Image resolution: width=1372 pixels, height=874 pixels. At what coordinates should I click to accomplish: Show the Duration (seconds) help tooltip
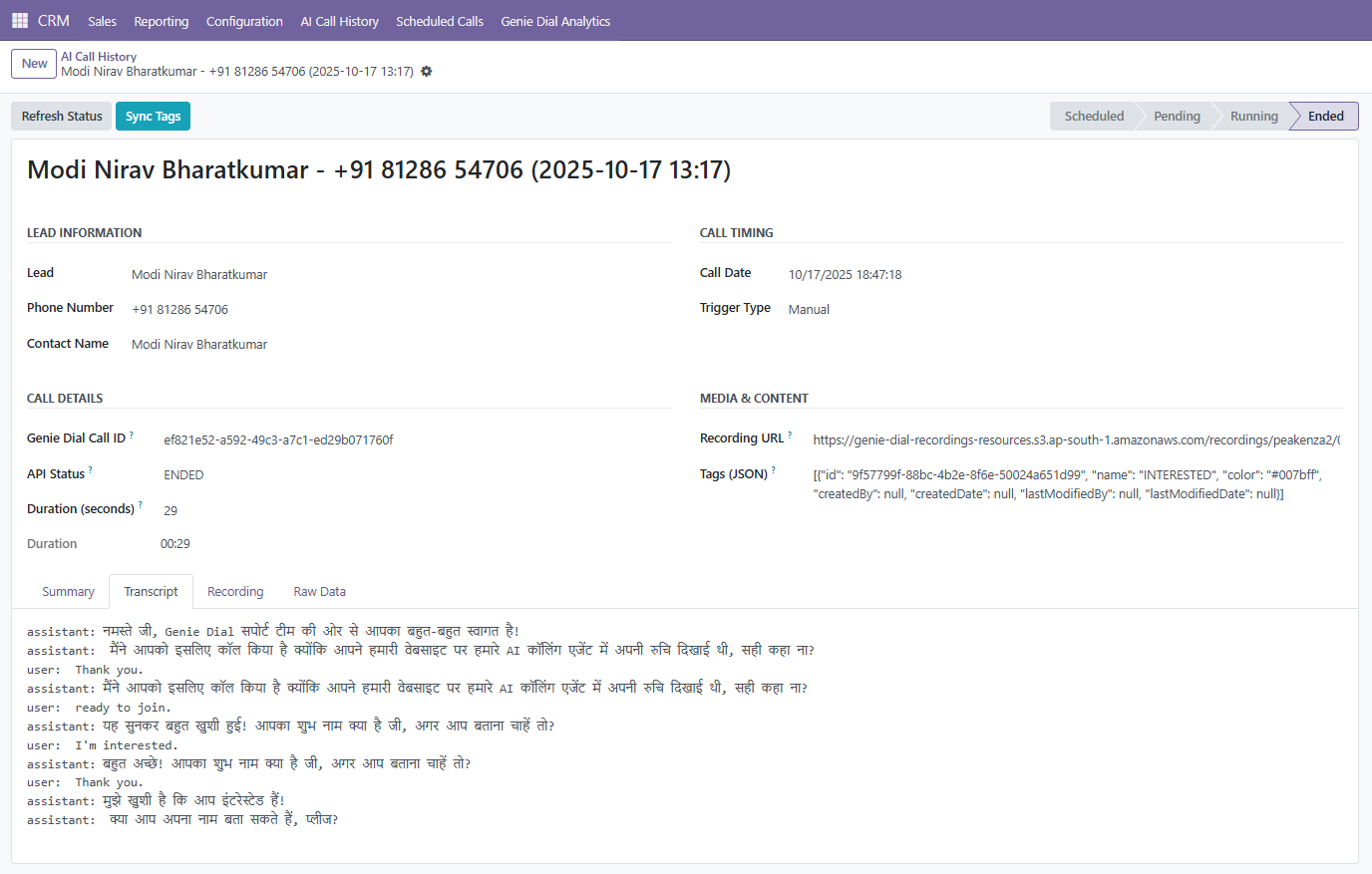[x=141, y=505]
